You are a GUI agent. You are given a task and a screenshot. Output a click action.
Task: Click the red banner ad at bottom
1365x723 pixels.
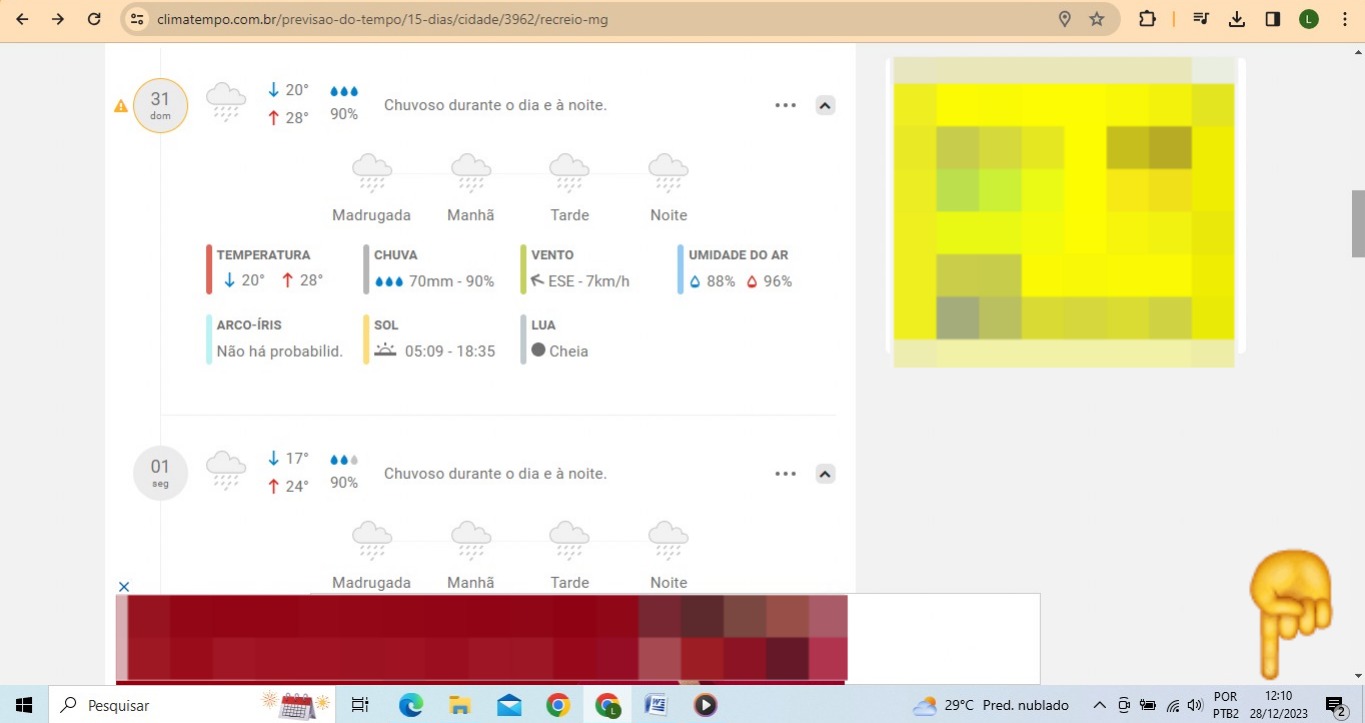[x=481, y=638]
